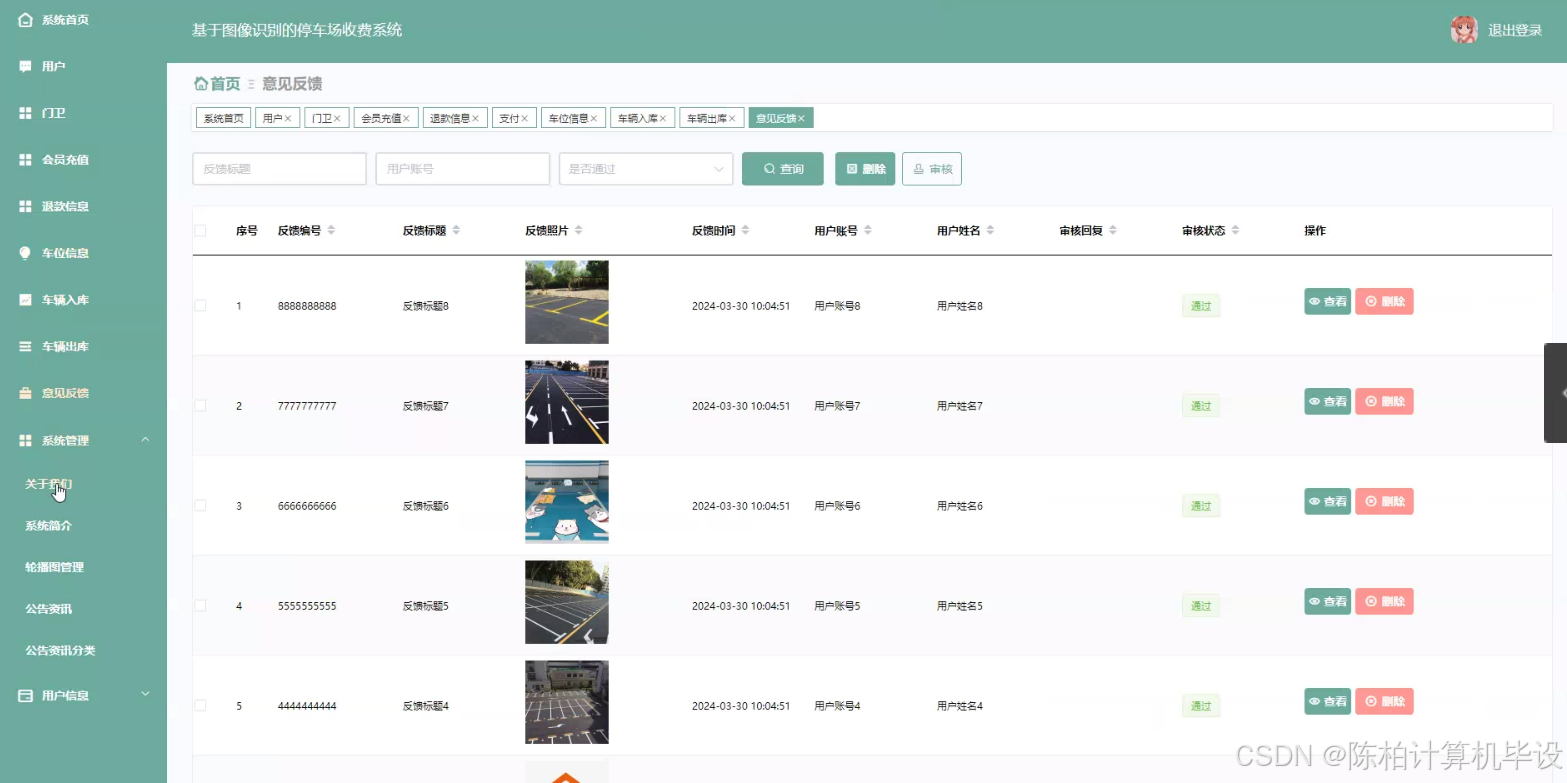The image size is (1567, 783).
Task: Close the 会员充值 tab with its x
Action: (x=407, y=118)
